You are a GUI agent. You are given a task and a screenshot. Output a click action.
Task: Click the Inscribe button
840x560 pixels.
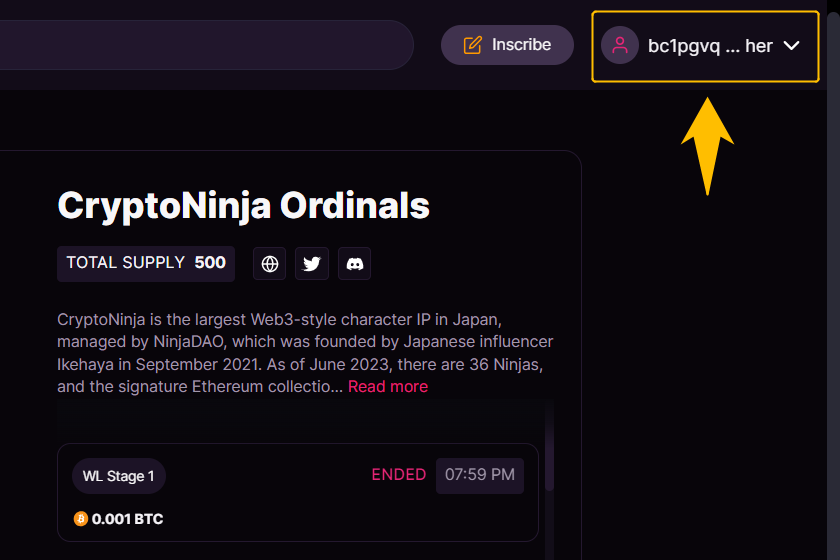point(507,45)
